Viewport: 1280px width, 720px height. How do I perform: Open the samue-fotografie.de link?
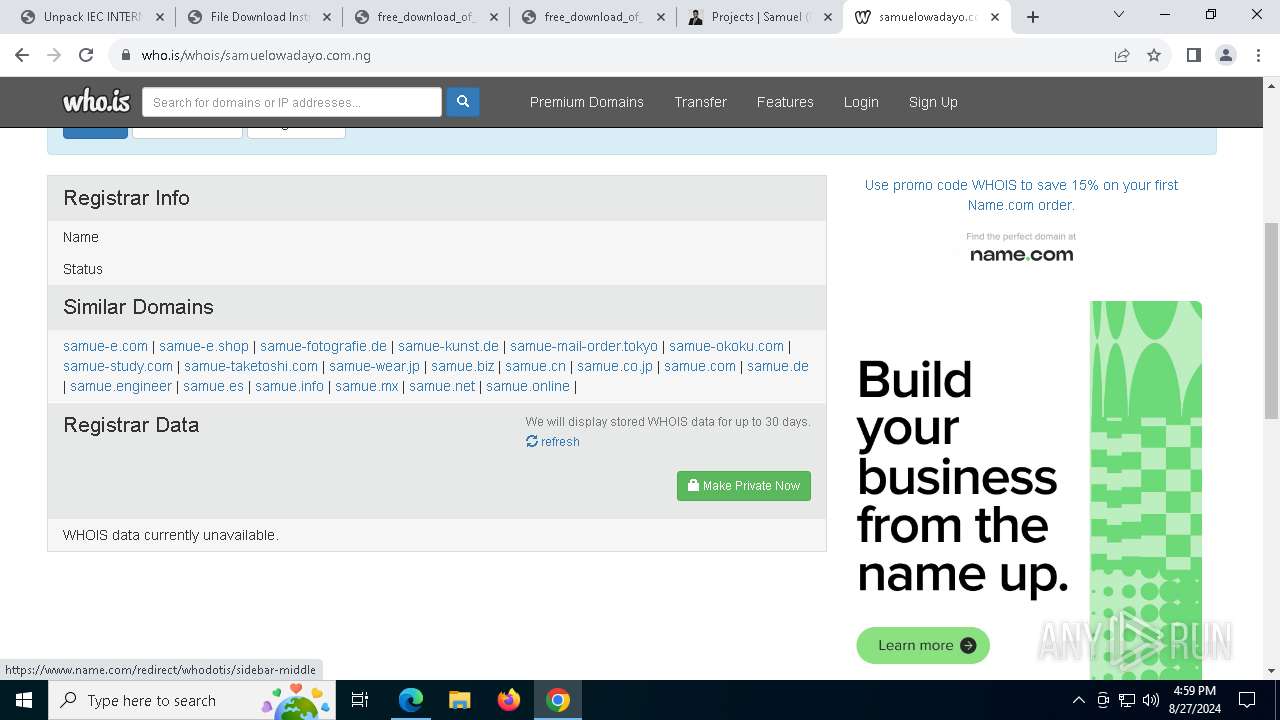(323, 346)
